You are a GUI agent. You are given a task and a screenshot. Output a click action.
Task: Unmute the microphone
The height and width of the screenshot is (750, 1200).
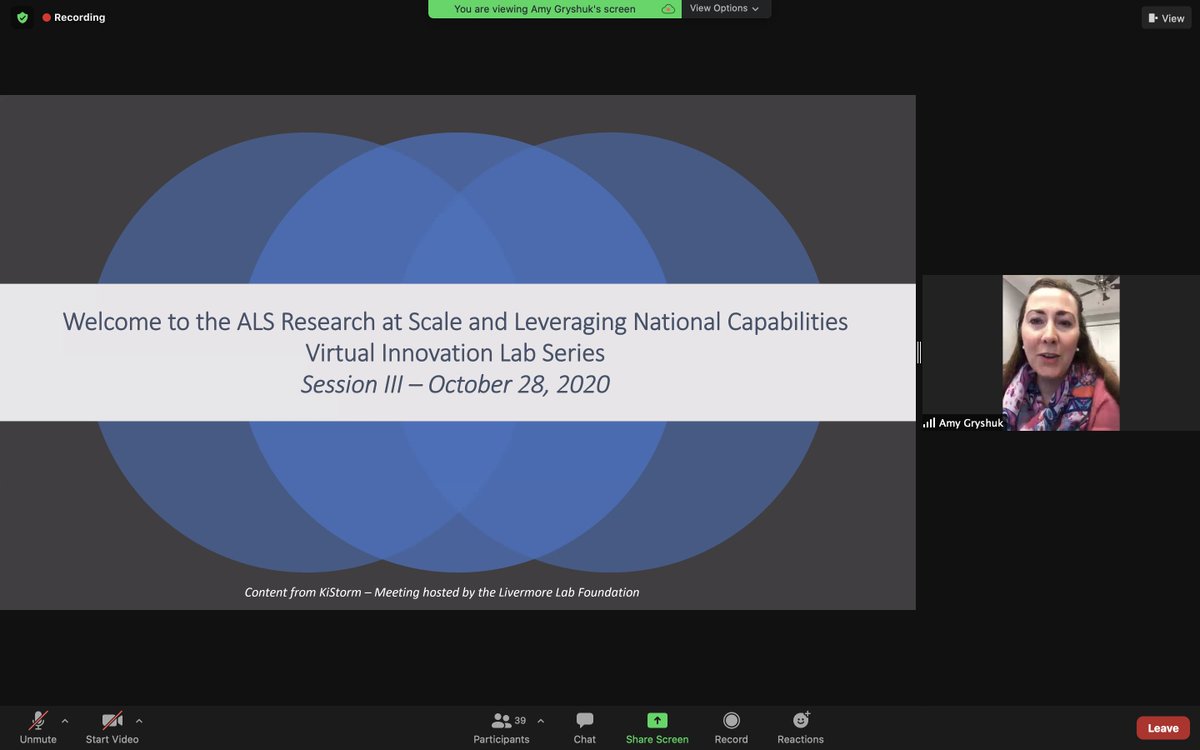[x=38, y=727]
